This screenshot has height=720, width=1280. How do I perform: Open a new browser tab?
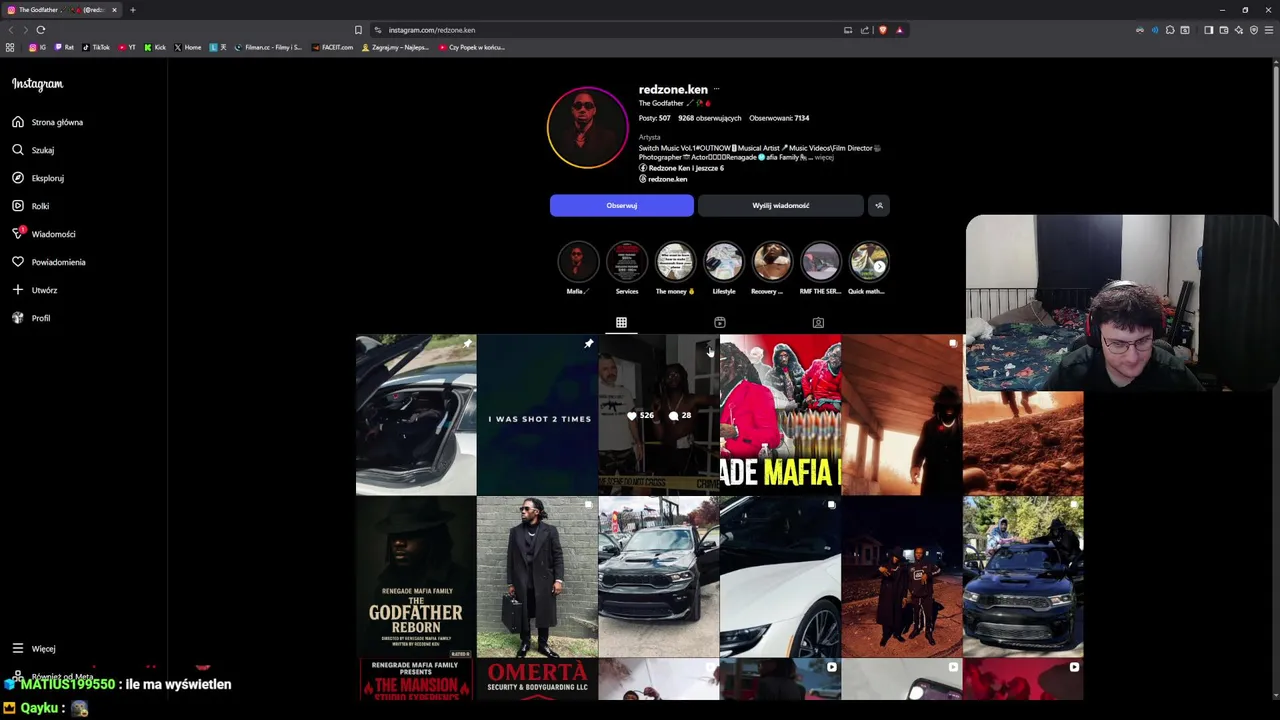(132, 10)
